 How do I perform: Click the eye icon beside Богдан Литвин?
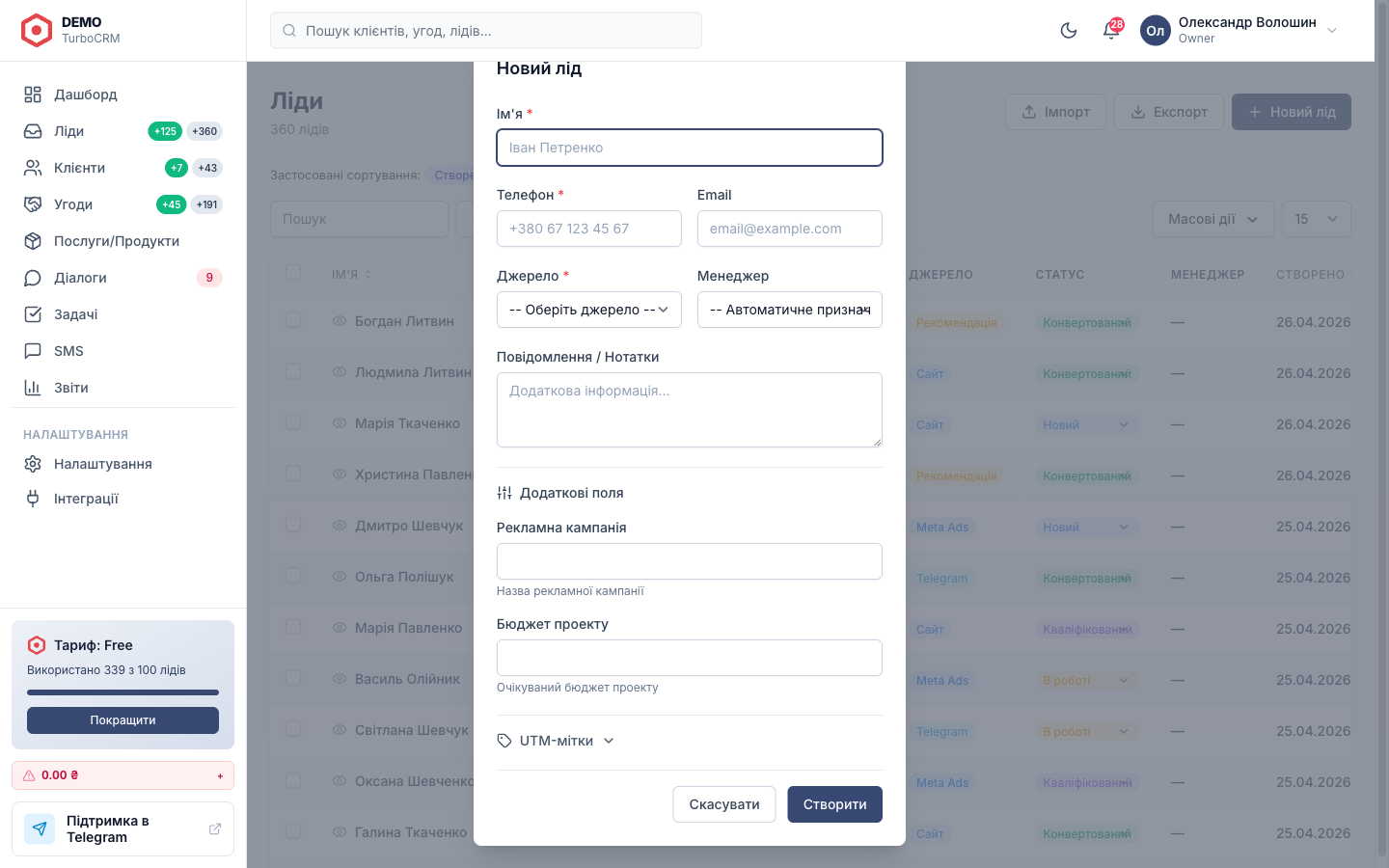340,321
